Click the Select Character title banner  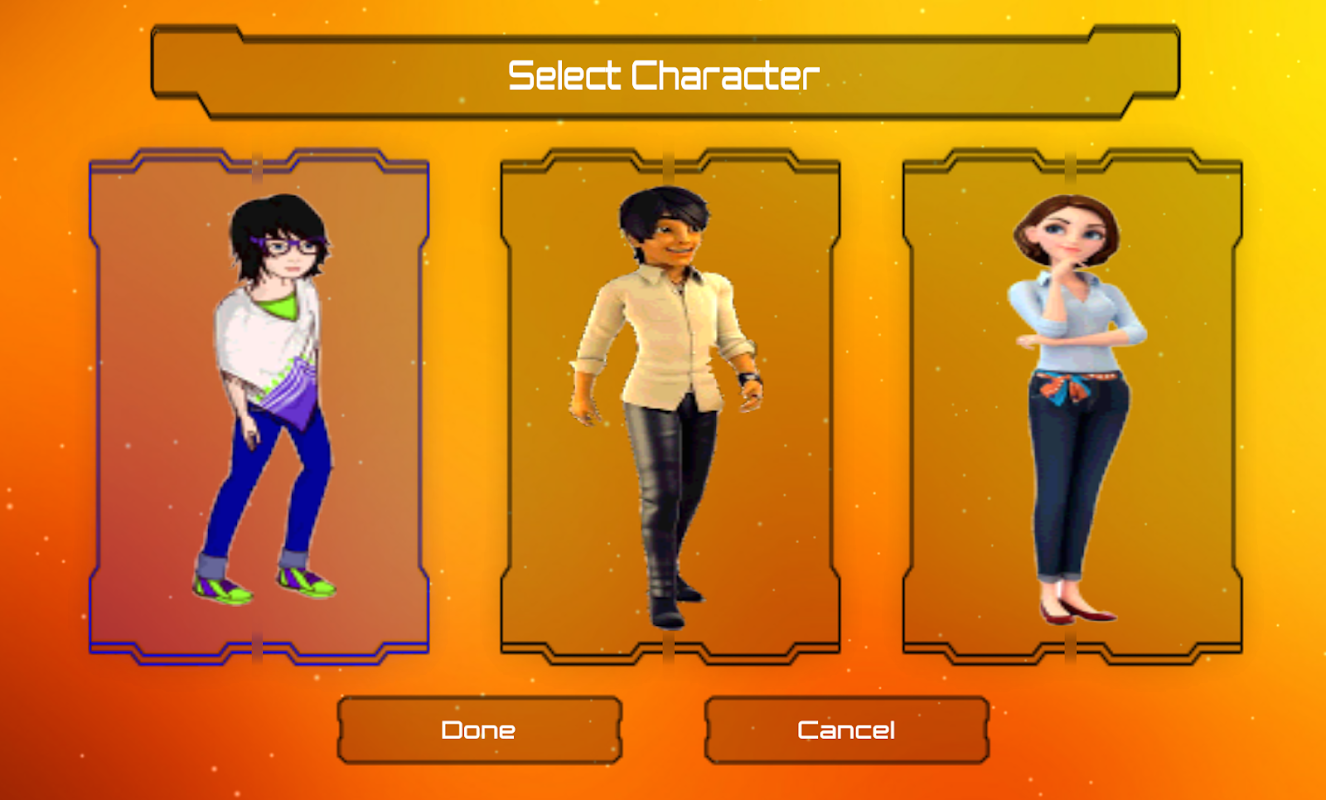pos(665,74)
